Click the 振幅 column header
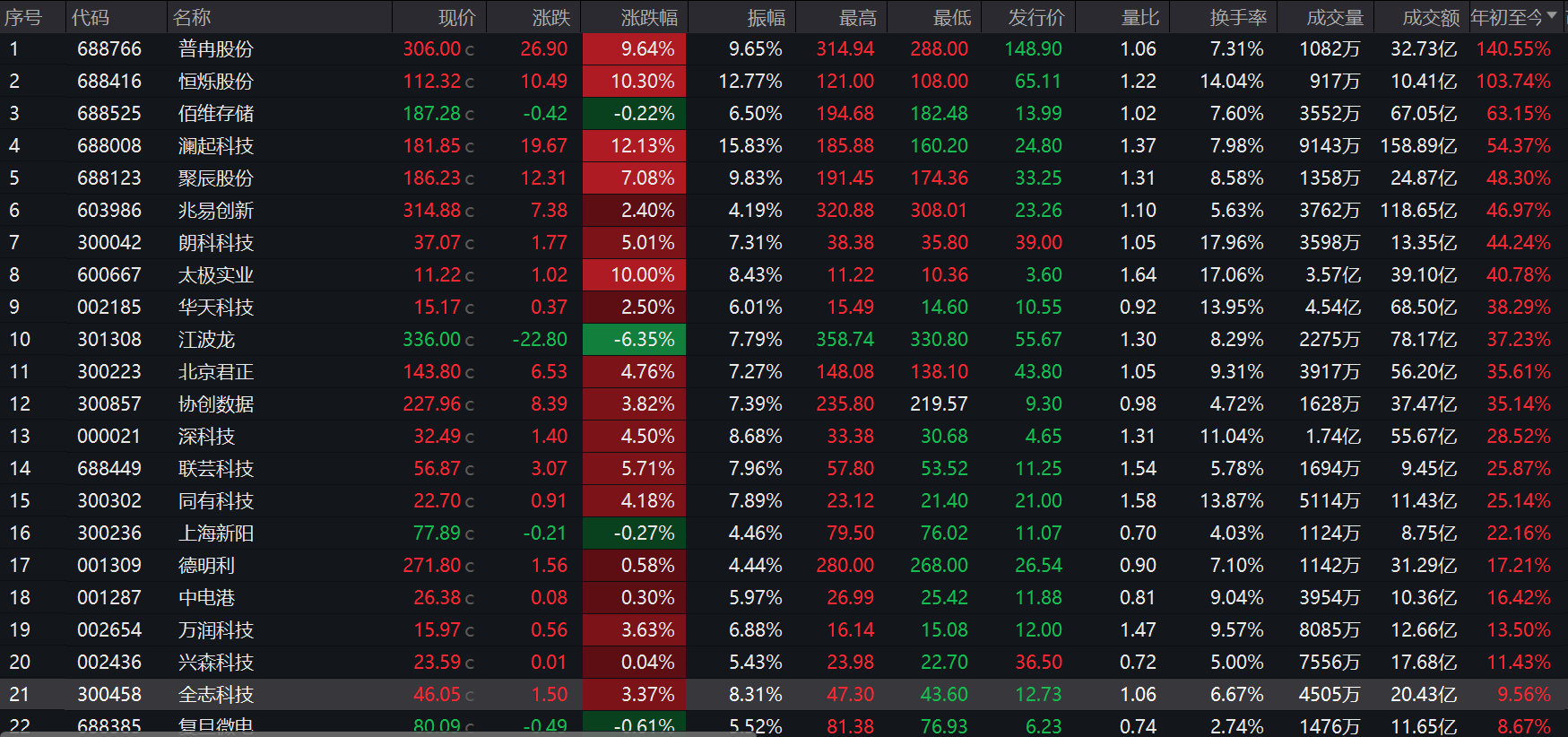Screen dimensions: 1568x737 pos(767,18)
